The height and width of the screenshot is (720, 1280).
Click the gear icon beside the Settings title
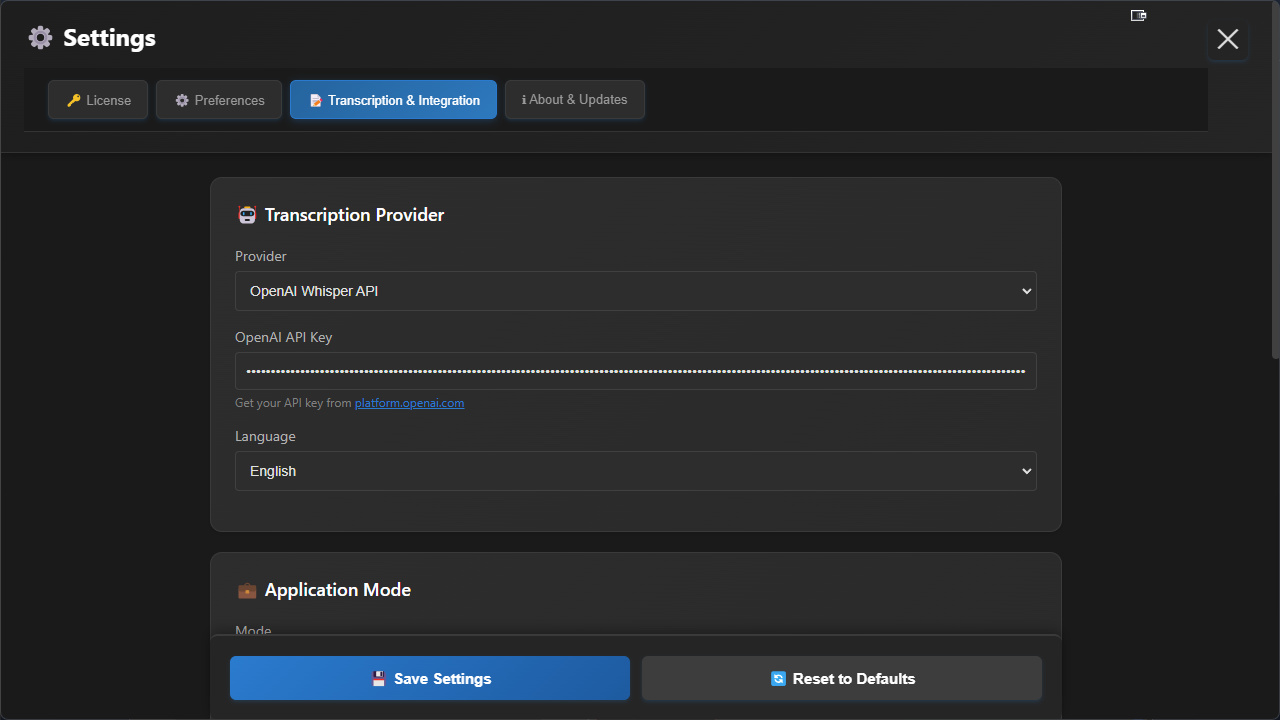click(40, 38)
